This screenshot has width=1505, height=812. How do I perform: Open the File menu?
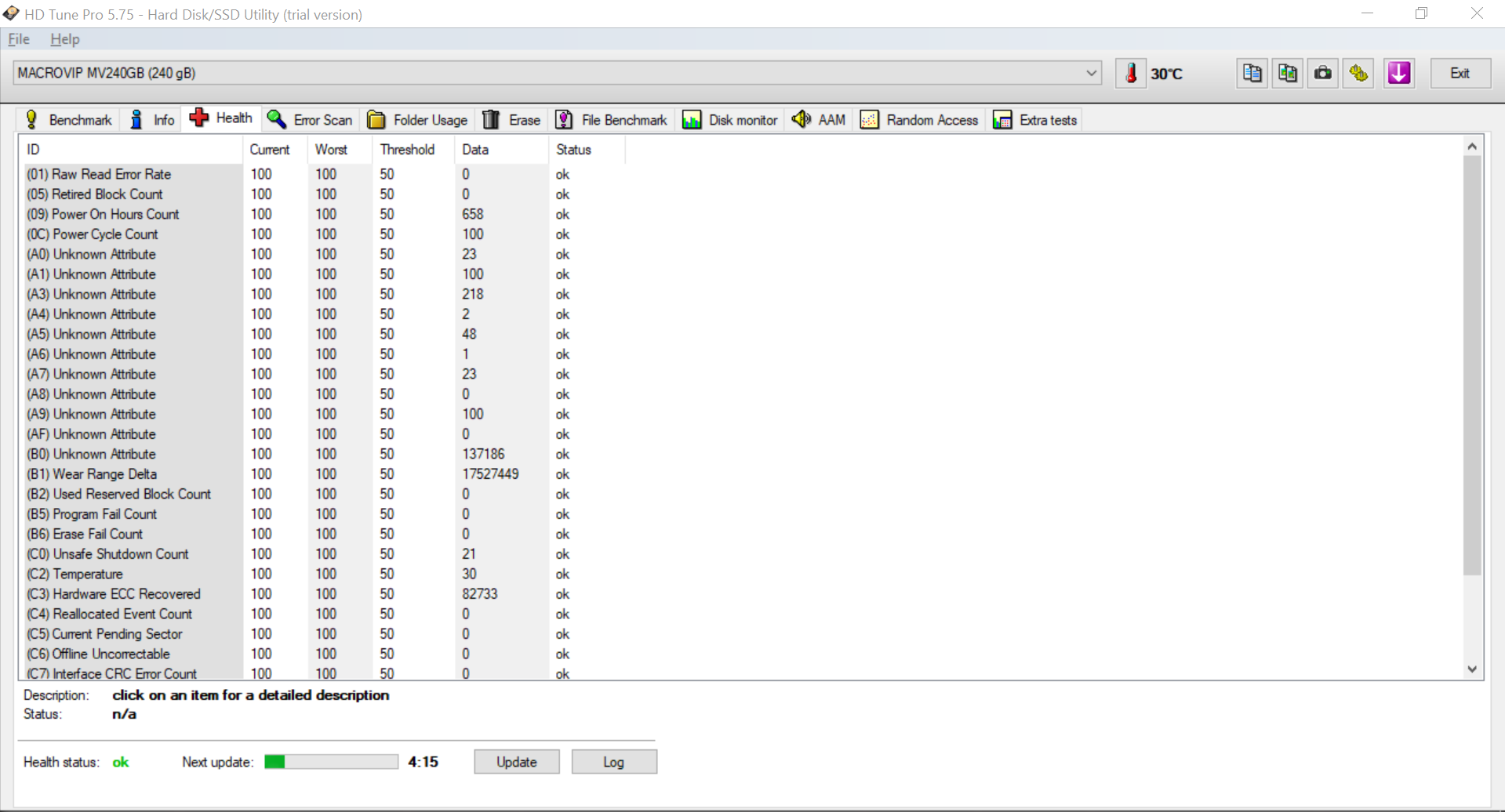(19, 39)
